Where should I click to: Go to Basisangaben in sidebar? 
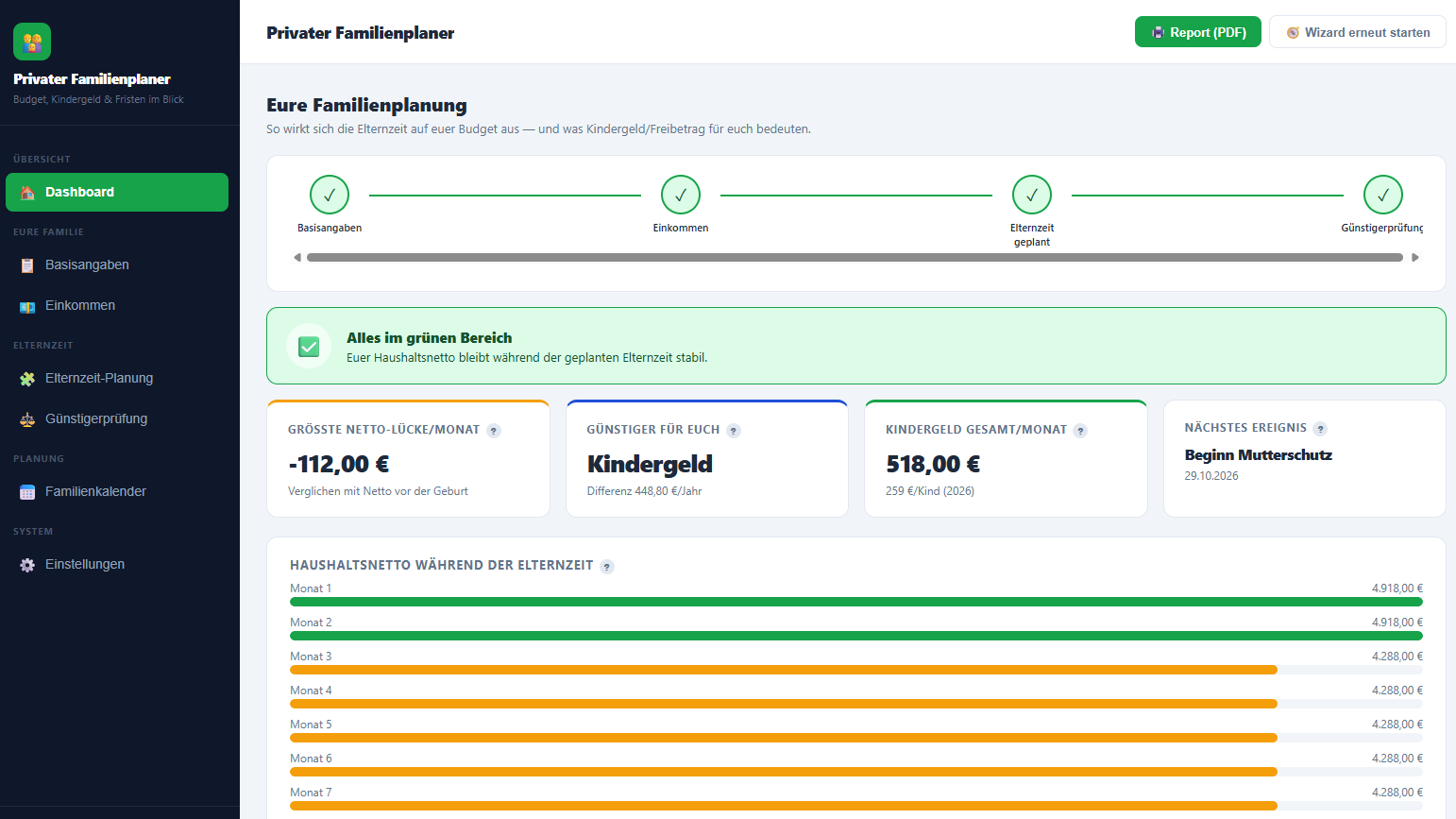tap(117, 264)
